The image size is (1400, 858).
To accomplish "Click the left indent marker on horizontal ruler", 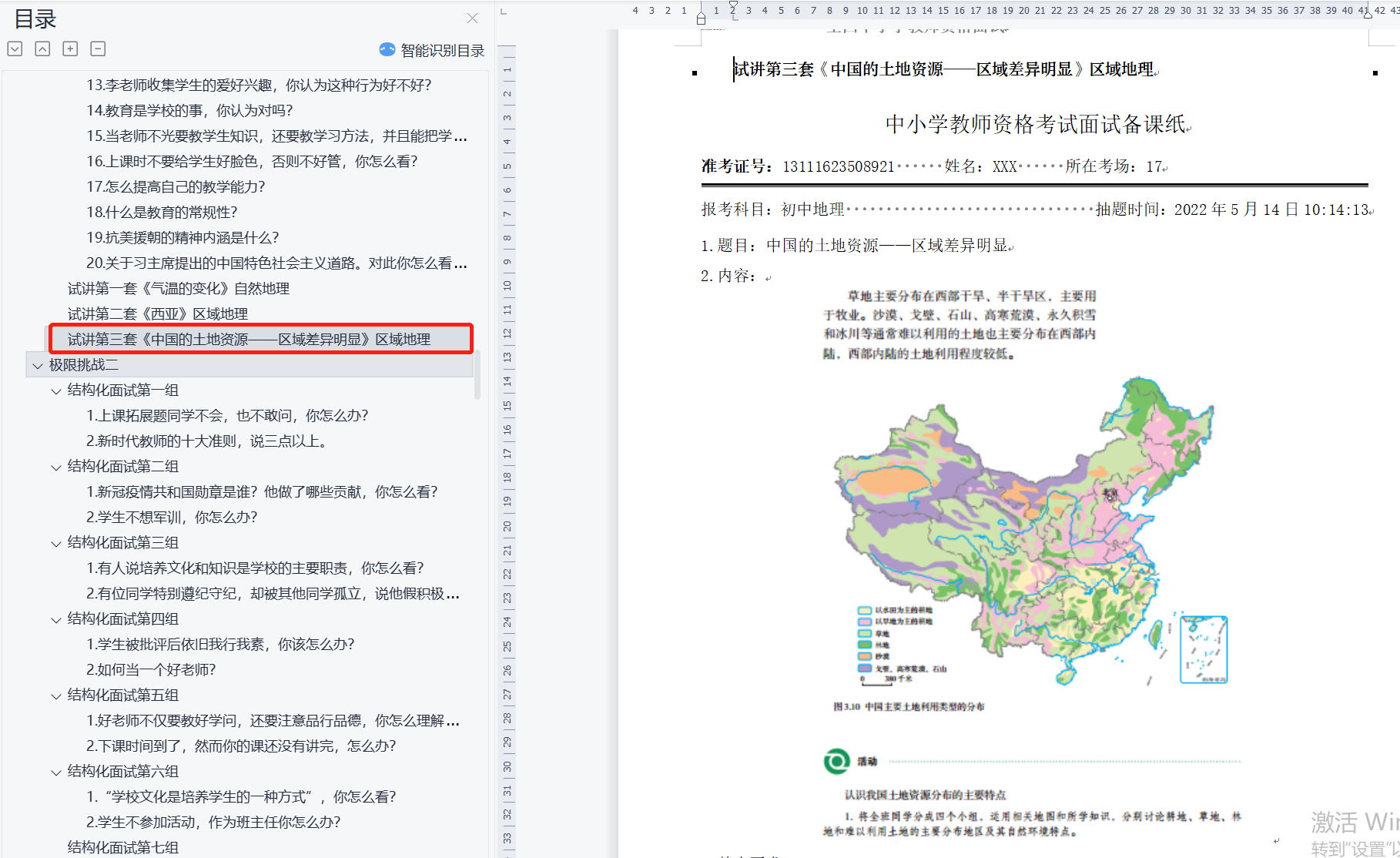I will pos(701,17).
